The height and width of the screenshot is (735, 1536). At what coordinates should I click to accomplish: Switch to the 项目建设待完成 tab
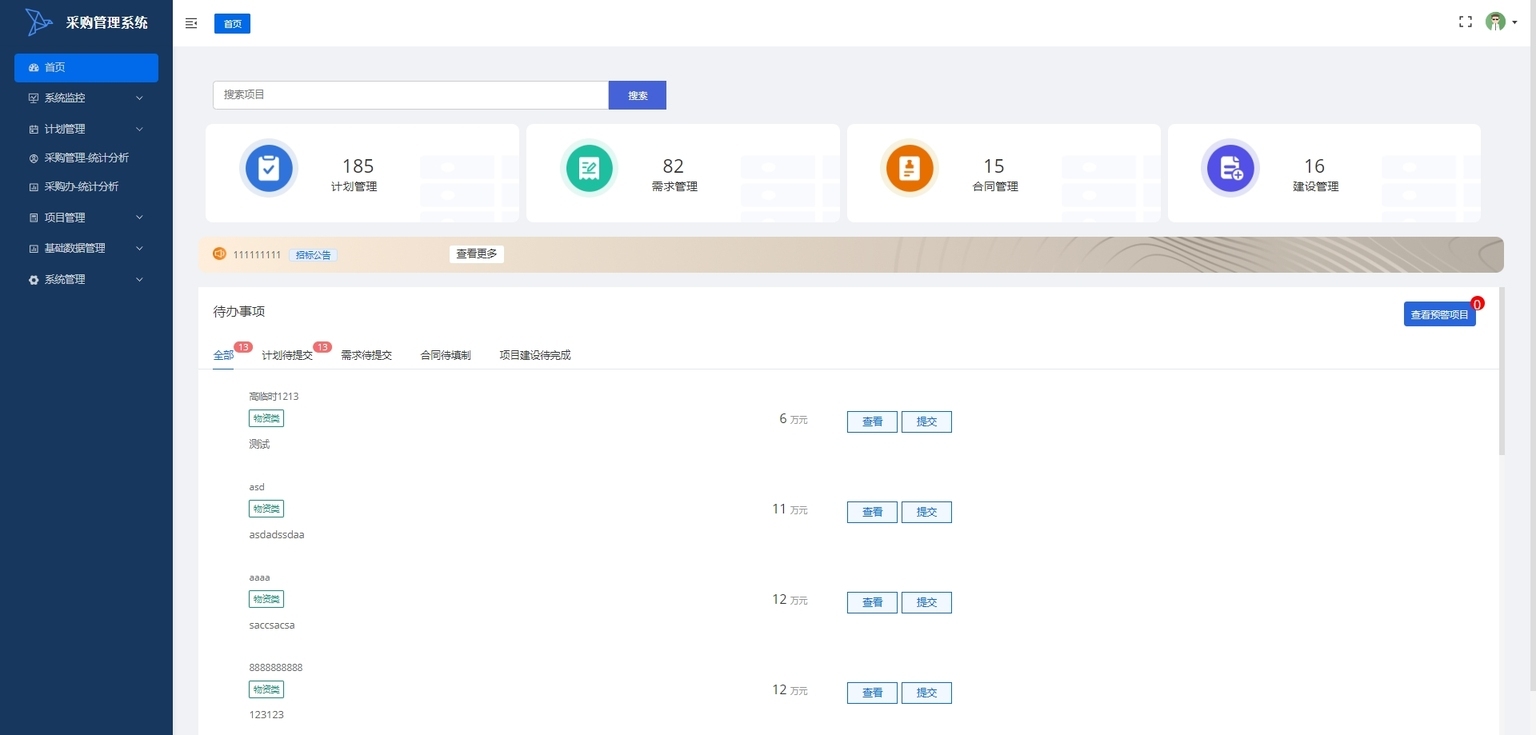pyautogui.click(x=535, y=355)
